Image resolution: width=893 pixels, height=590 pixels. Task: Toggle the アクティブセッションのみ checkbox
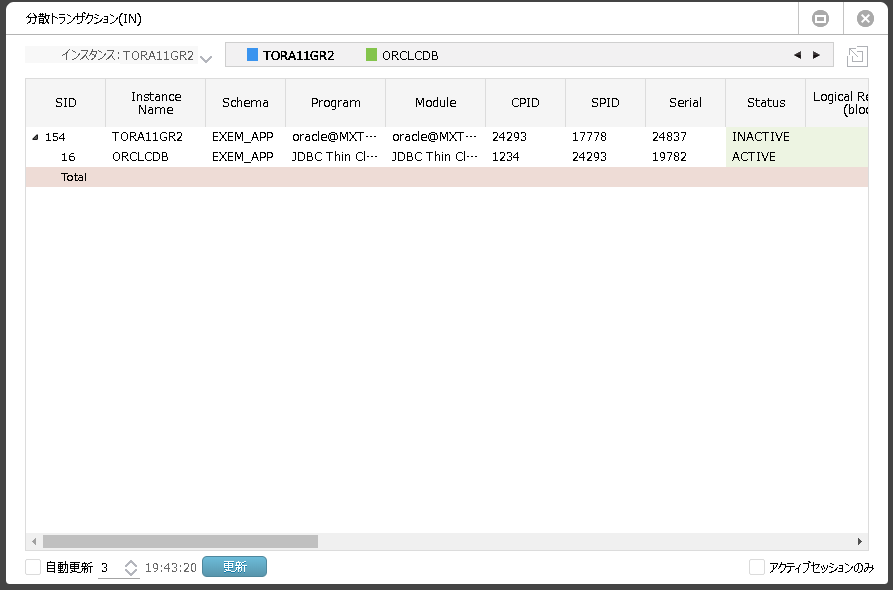click(x=756, y=567)
